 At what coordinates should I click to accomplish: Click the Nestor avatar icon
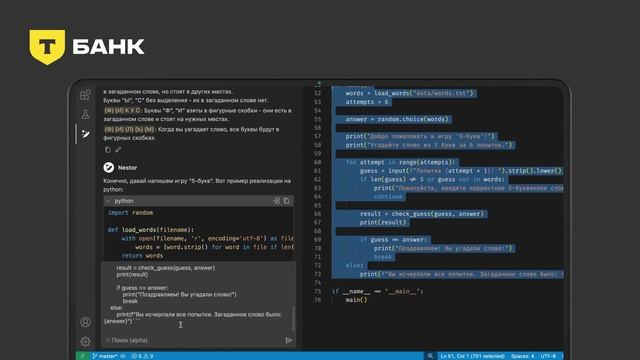(109, 167)
